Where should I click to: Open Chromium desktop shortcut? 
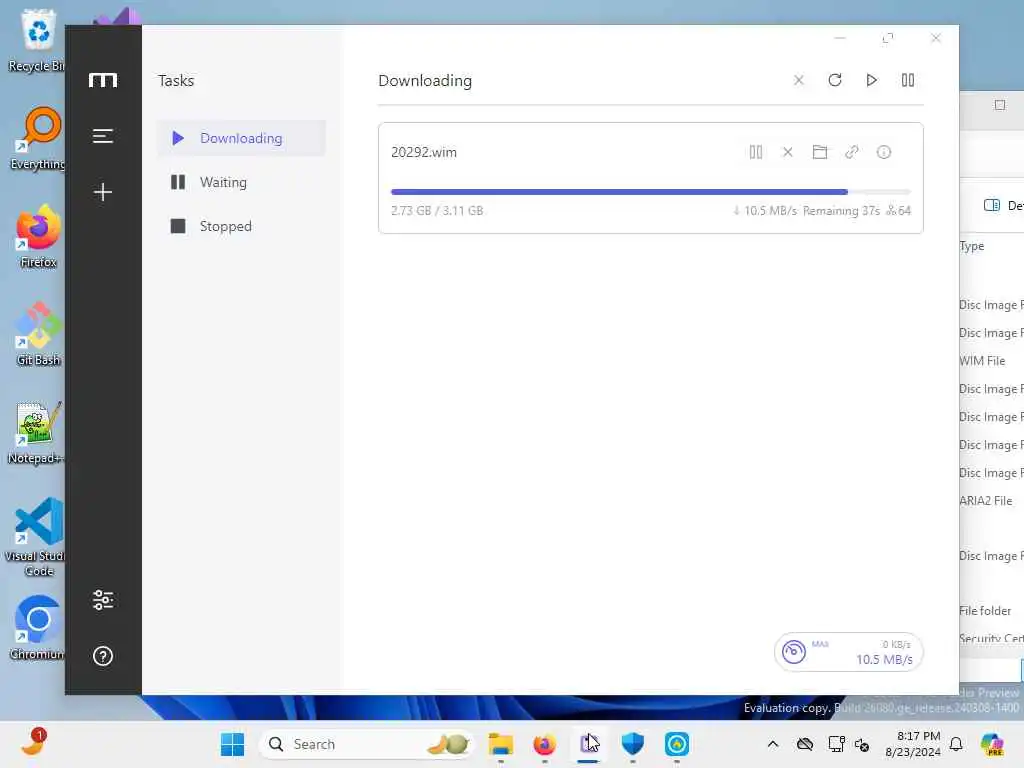pyautogui.click(x=39, y=628)
